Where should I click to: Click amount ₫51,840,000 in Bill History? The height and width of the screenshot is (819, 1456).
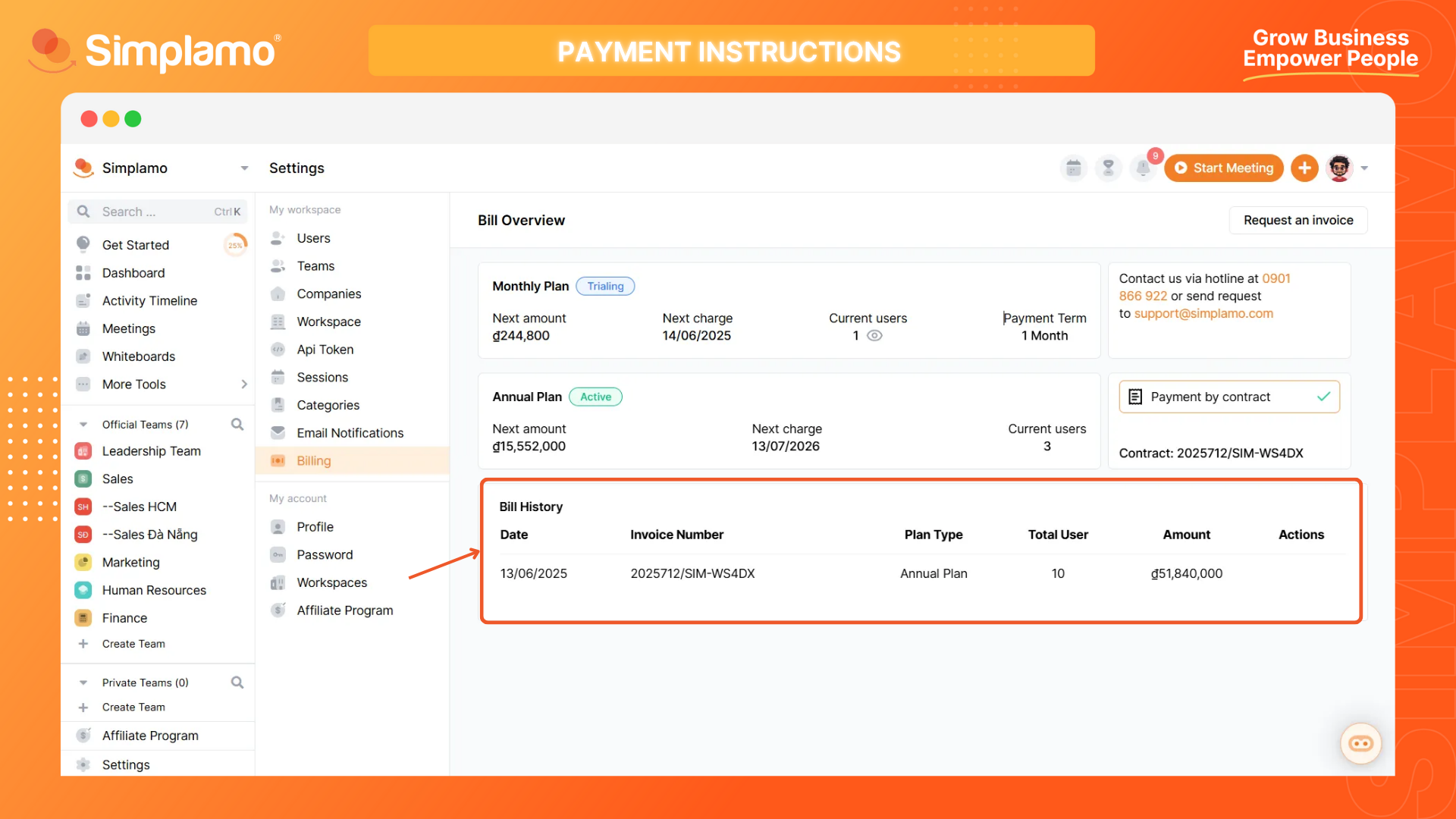pos(1186,574)
